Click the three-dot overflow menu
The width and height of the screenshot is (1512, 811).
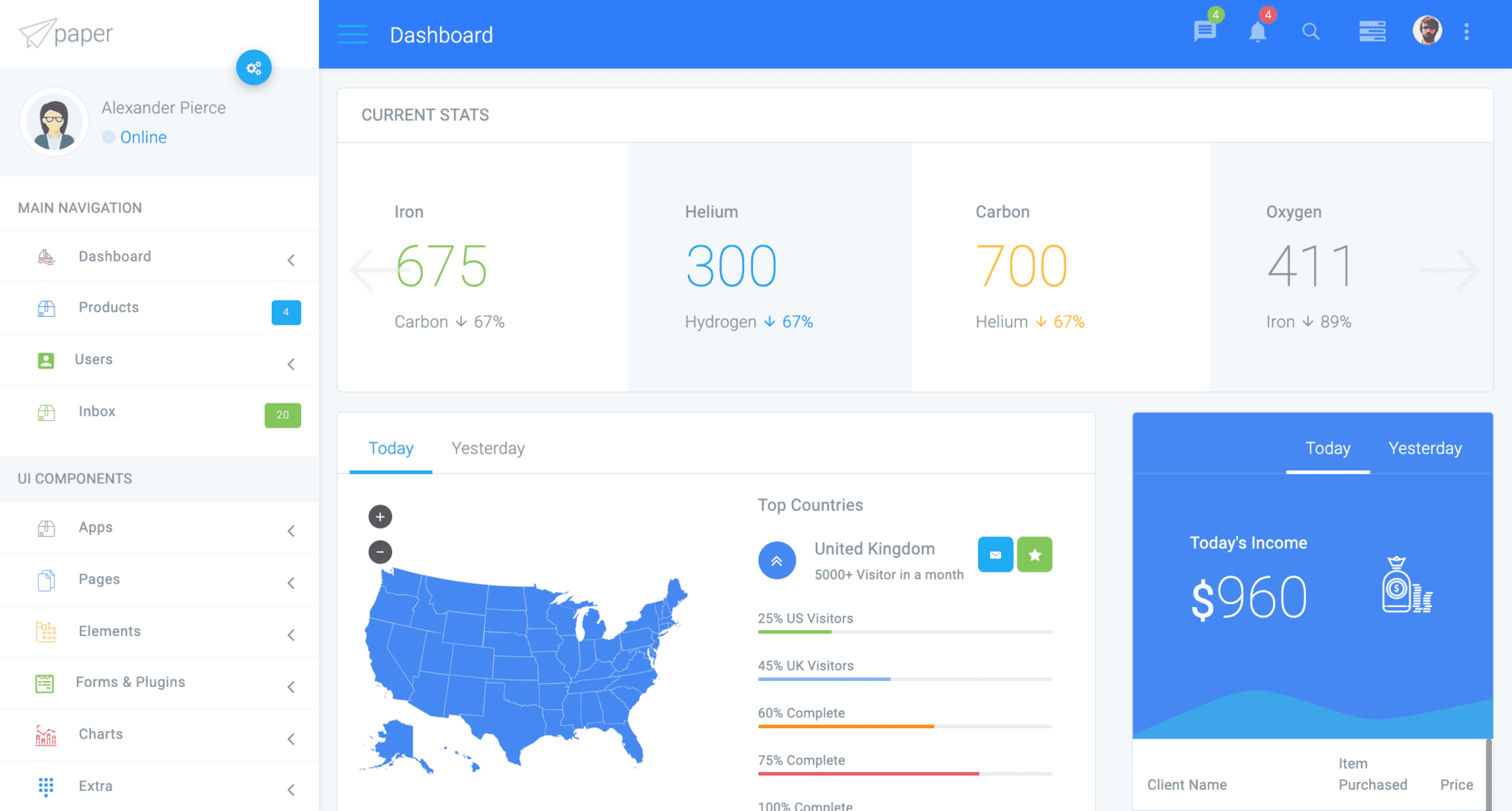(1467, 32)
